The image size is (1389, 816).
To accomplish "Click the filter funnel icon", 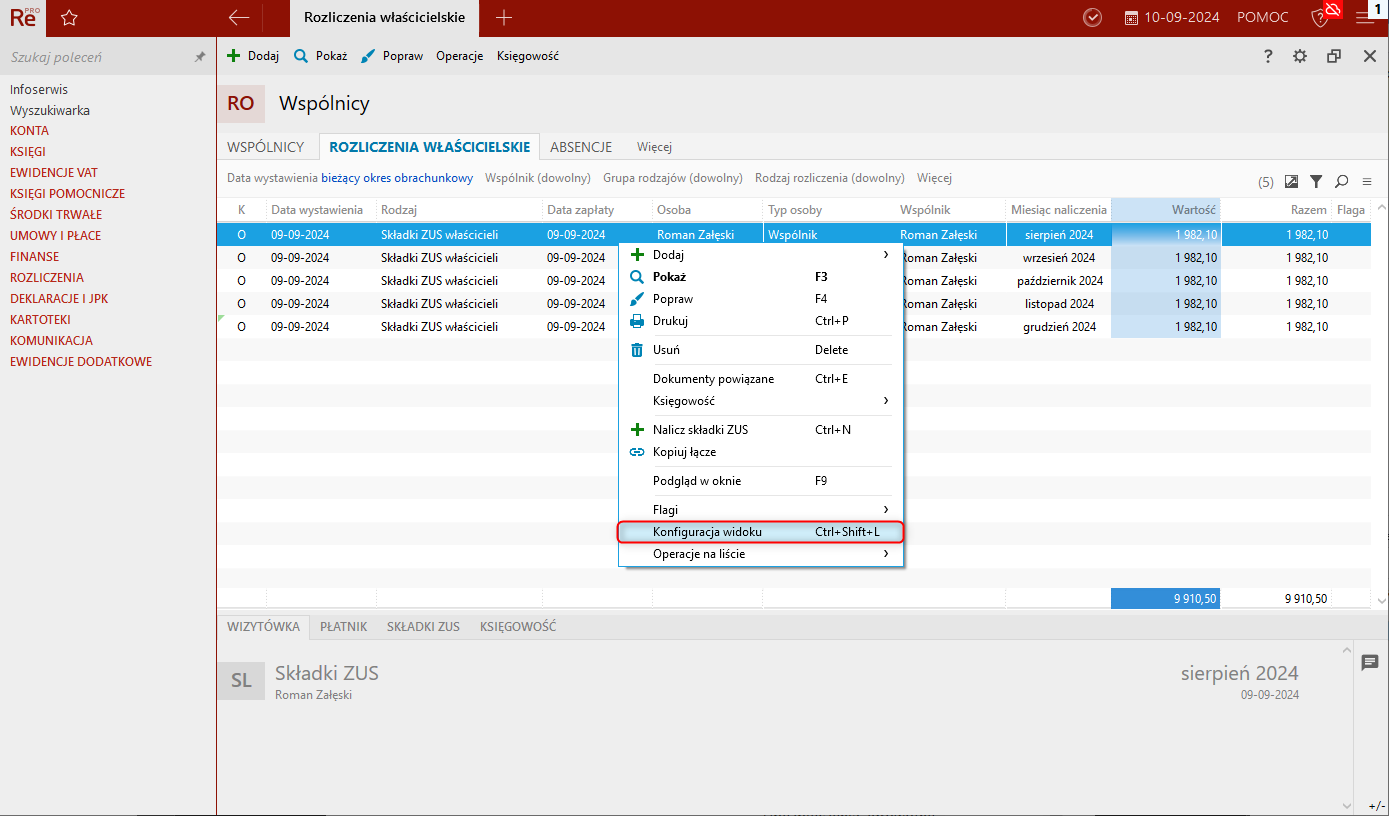I will click(x=1316, y=182).
